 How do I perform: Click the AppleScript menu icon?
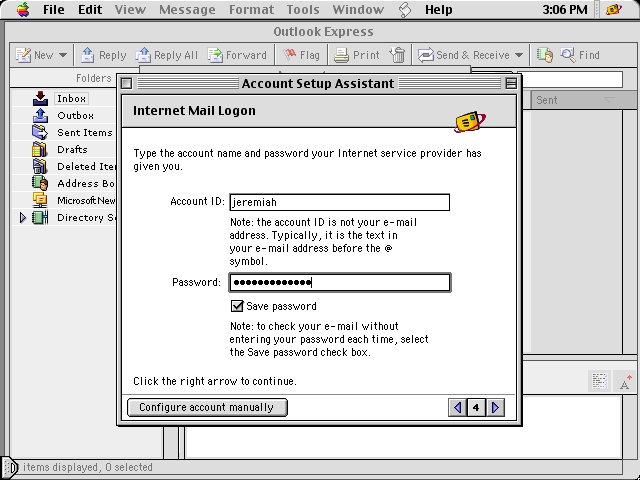(x=404, y=10)
